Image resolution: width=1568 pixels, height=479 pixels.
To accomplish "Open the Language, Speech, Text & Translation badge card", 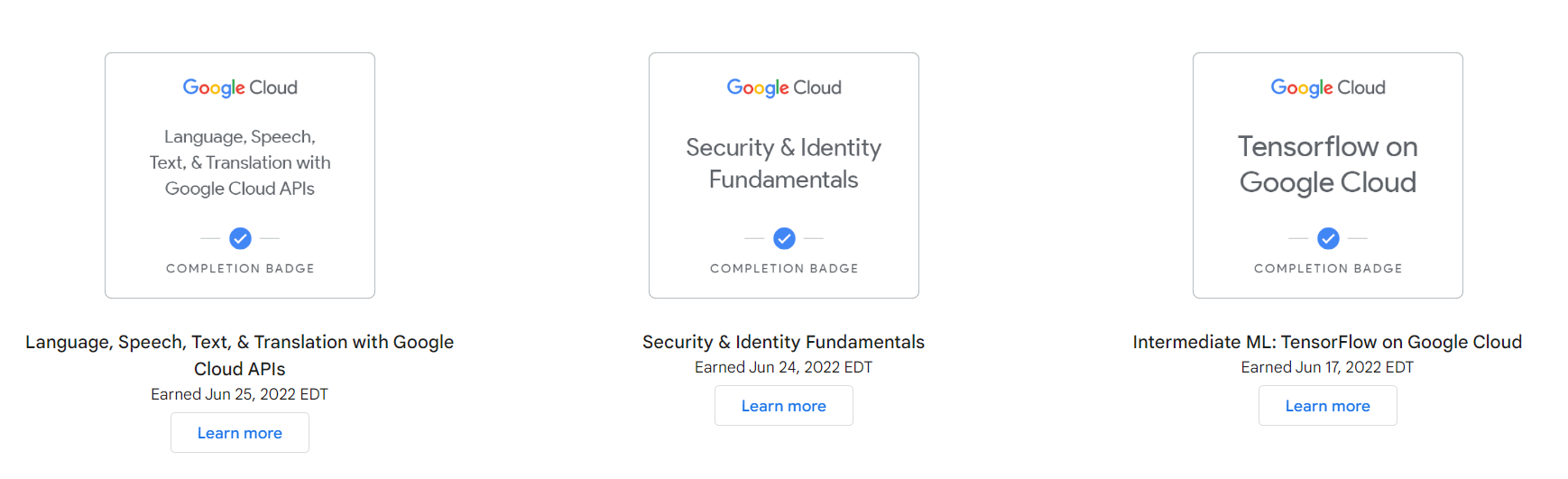I will click(x=240, y=175).
